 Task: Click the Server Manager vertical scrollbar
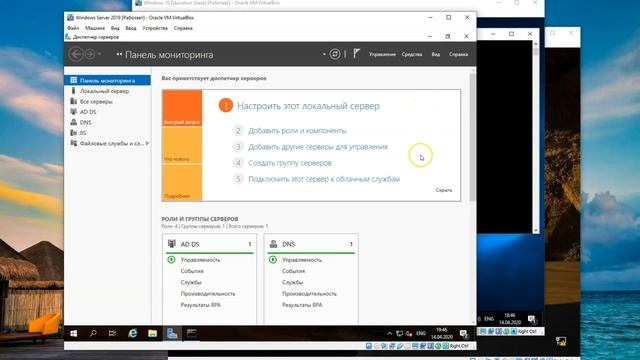coord(472,137)
